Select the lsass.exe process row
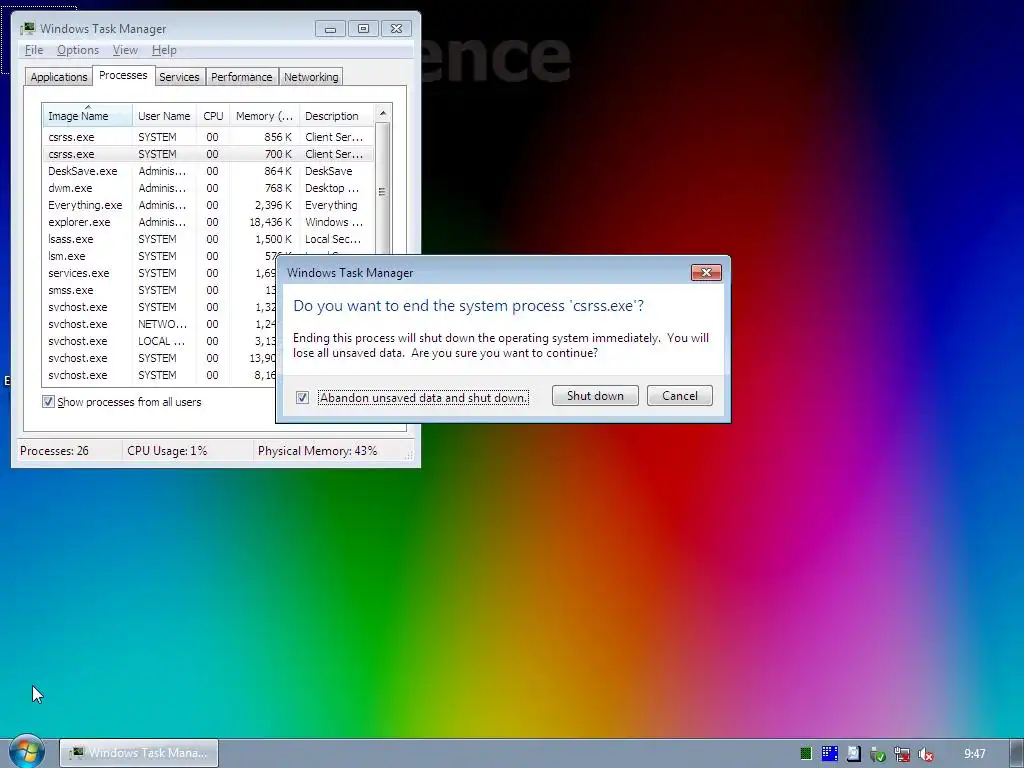 208,239
